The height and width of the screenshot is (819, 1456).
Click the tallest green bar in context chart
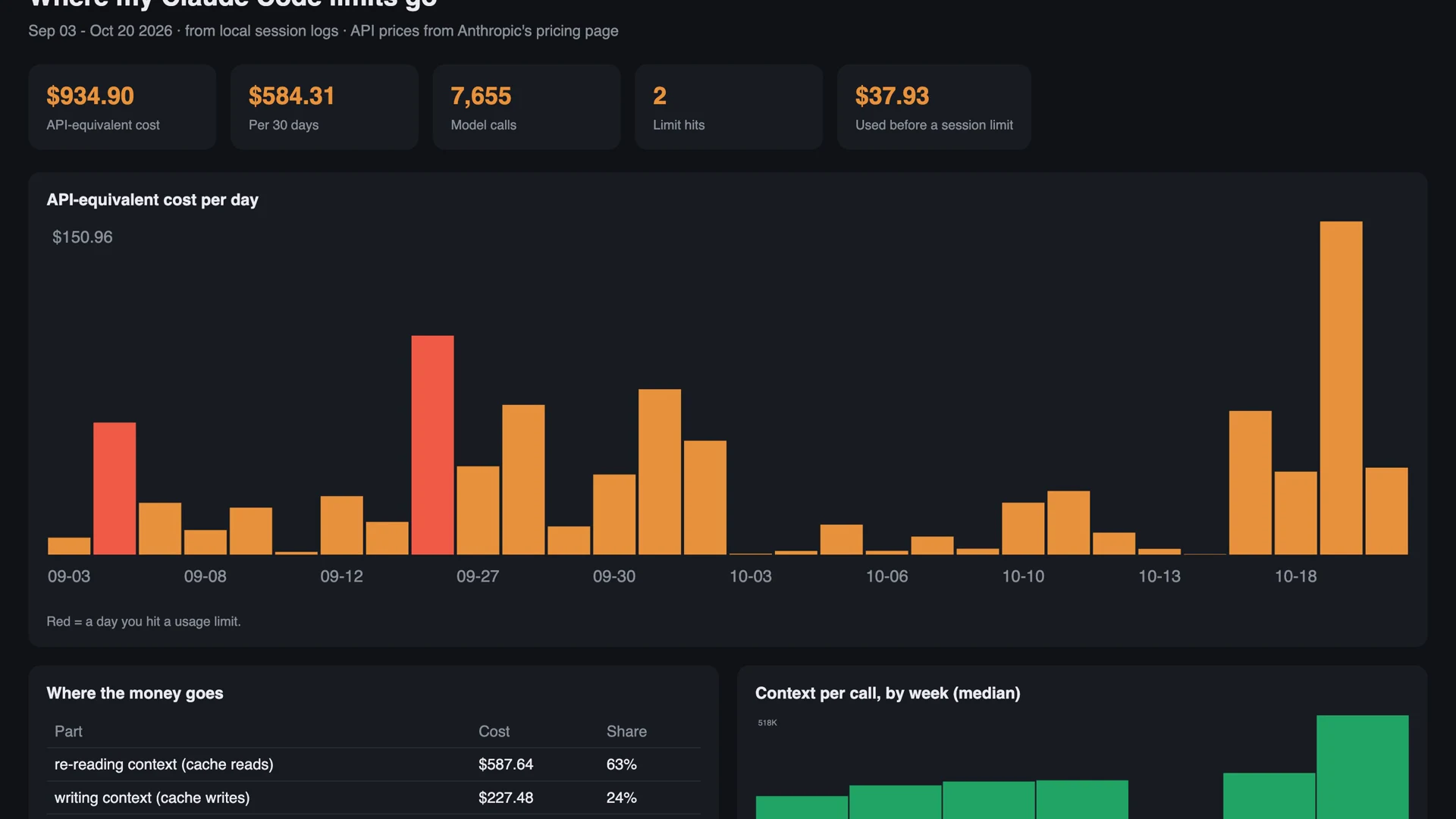(1363, 767)
